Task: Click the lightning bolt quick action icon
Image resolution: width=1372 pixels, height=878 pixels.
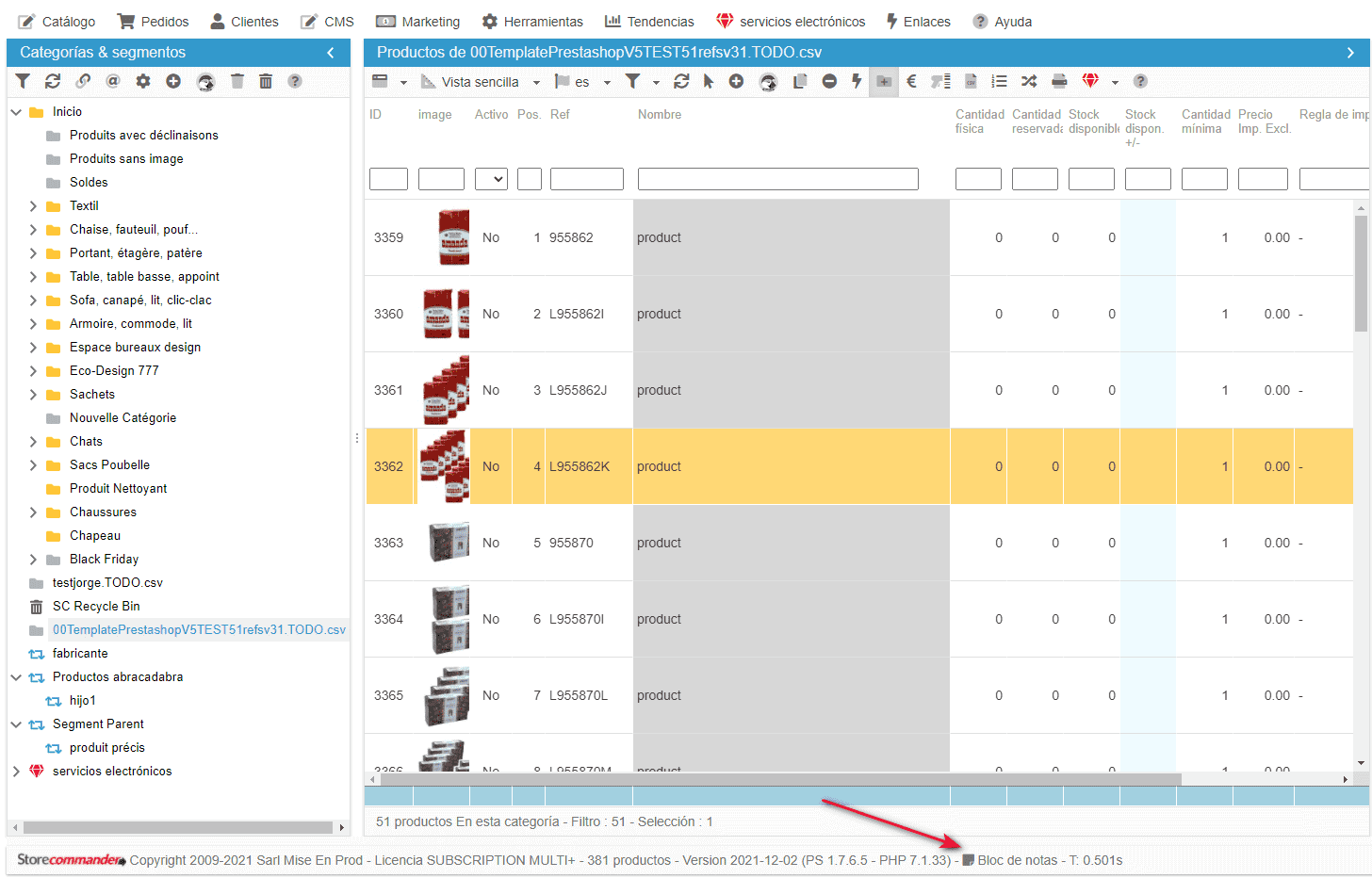Action: tap(857, 82)
